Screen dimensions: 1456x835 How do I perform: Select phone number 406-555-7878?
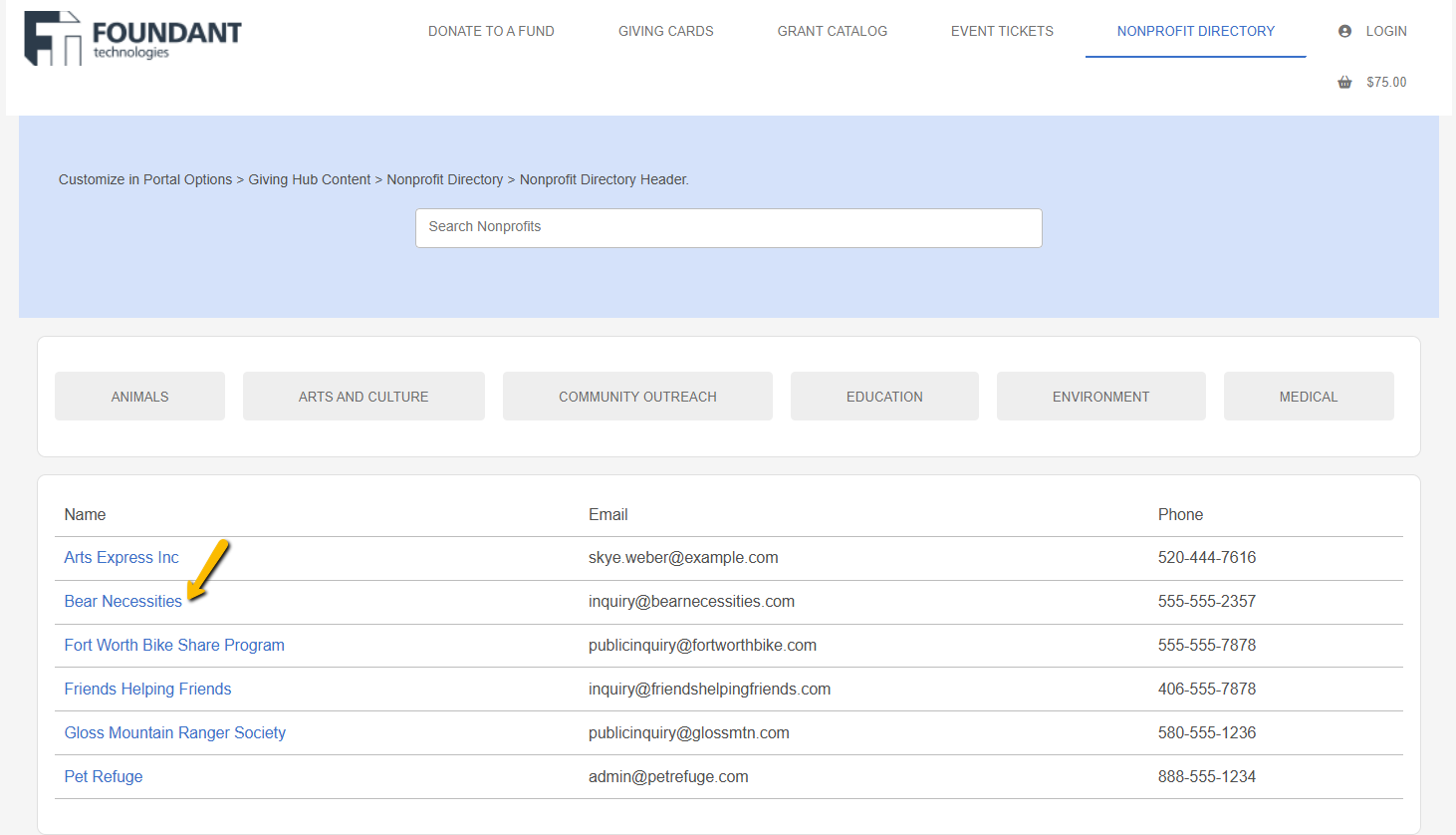tap(1207, 690)
